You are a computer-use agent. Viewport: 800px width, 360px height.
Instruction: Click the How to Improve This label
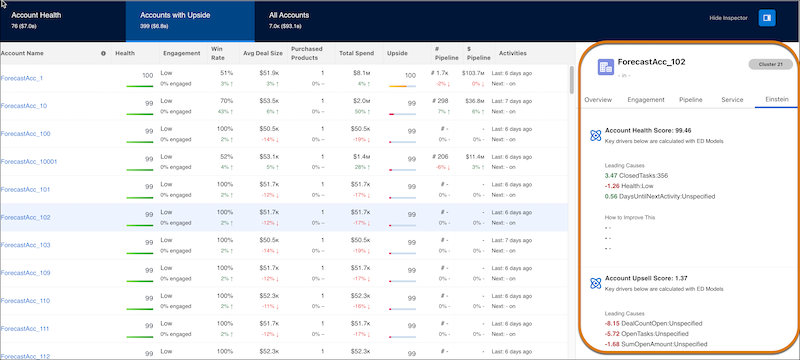(630, 217)
